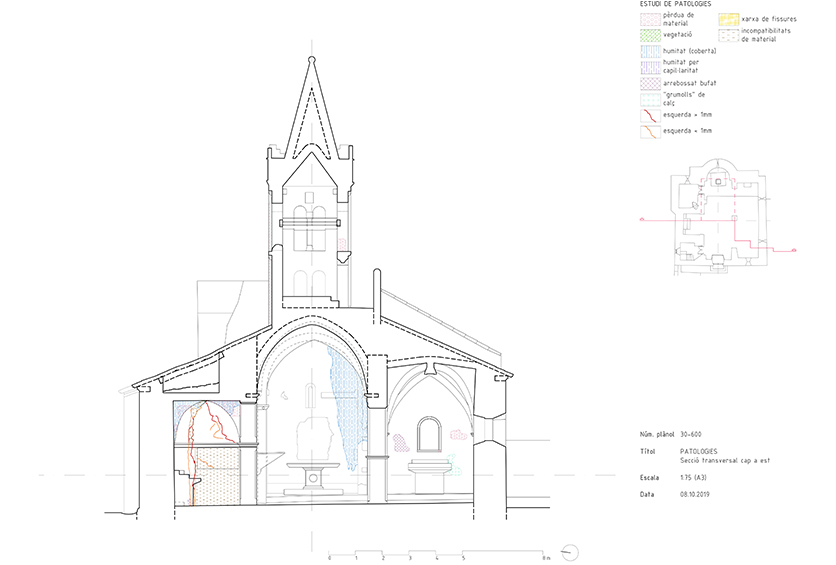Click the bell tower spire tip
The image size is (836, 565).
(x=311, y=58)
